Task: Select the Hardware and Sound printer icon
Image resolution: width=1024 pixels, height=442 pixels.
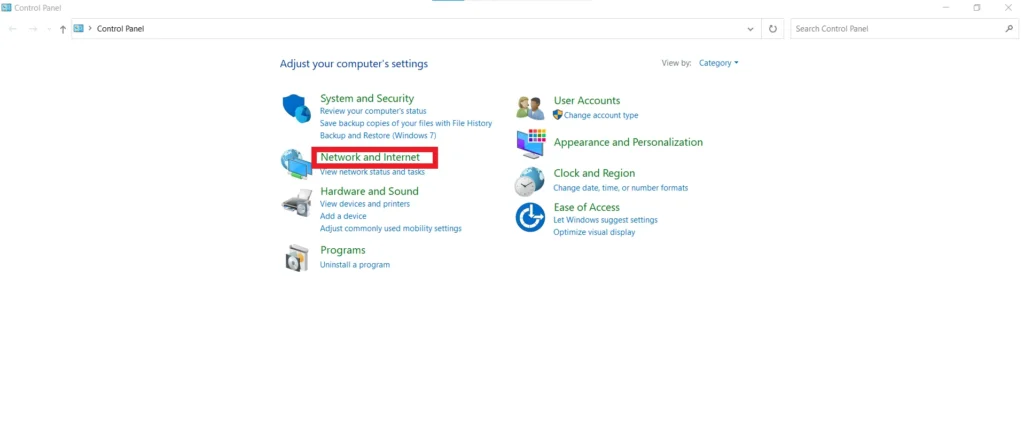Action: click(x=296, y=202)
